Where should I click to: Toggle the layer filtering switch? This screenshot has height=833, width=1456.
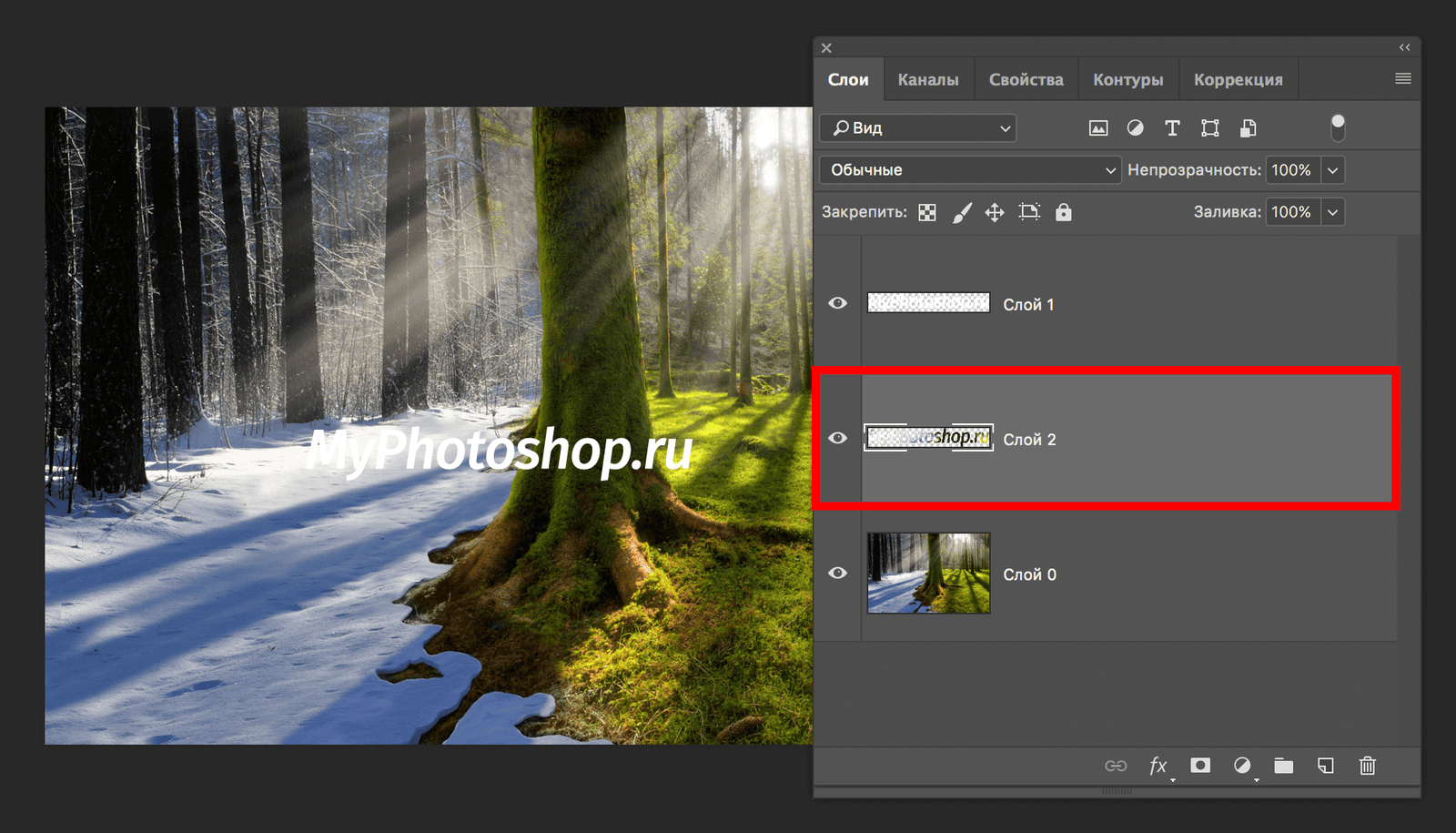click(x=1337, y=127)
